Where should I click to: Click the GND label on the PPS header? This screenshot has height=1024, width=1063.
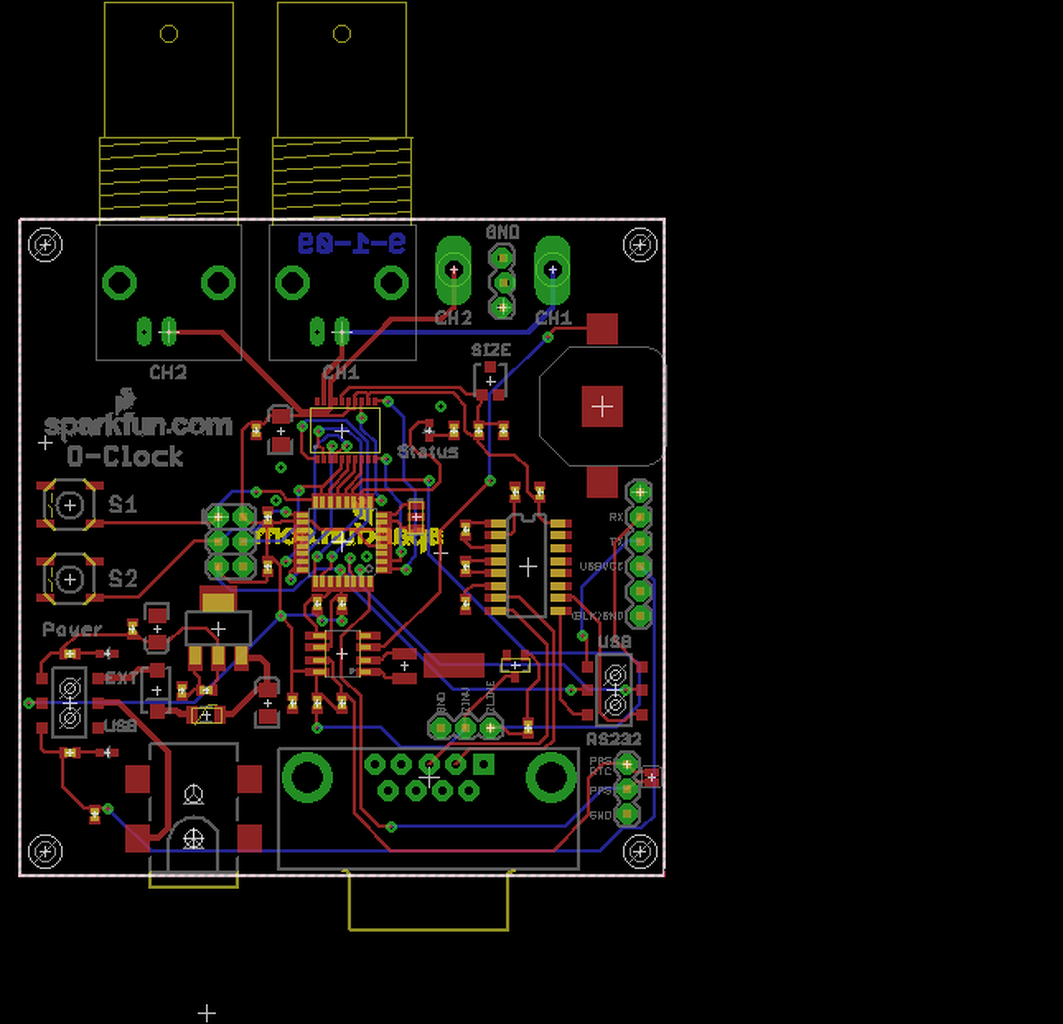click(601, 815)
